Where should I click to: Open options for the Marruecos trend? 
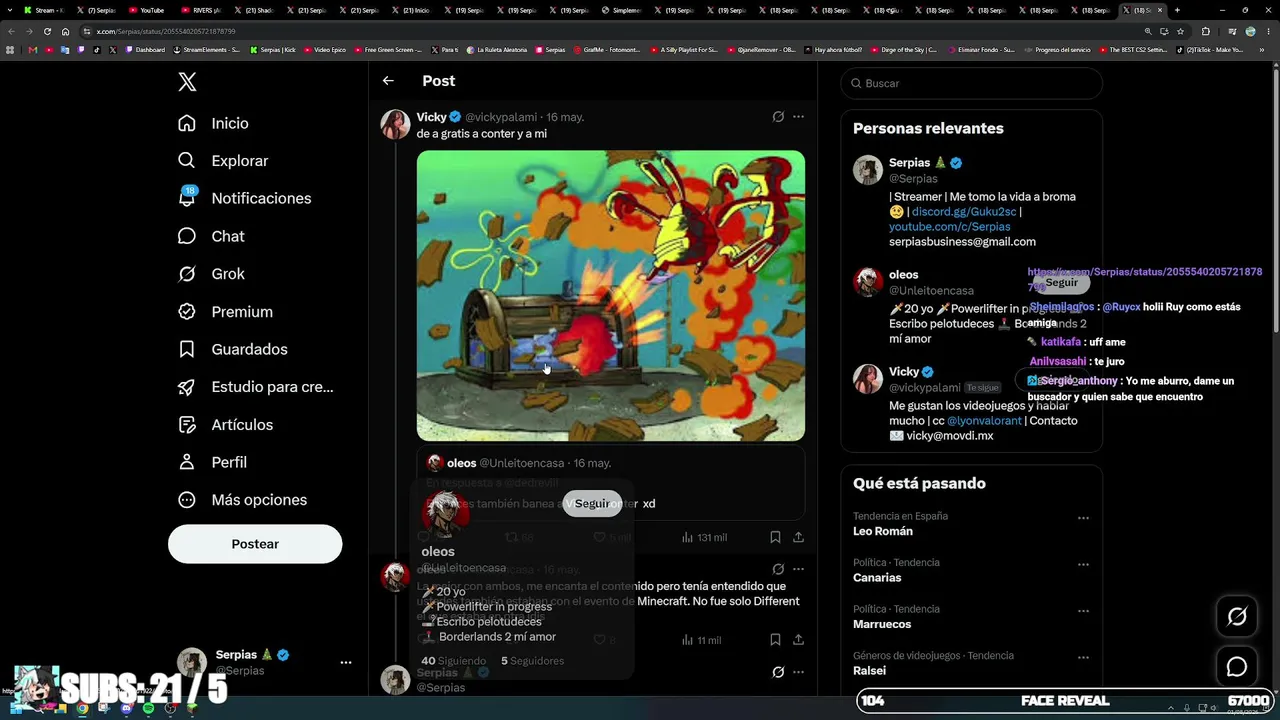point(1083,611)
